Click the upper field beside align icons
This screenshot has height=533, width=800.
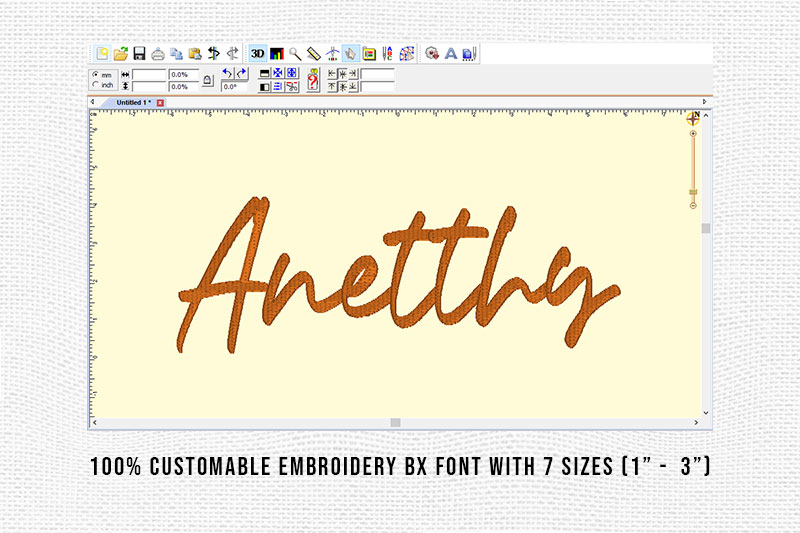click(x=377, y=74)
